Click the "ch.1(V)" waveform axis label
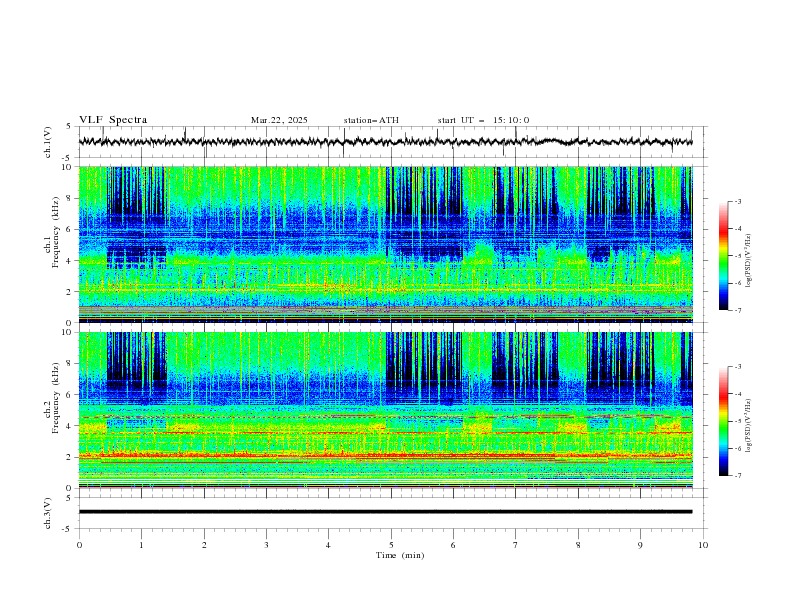Screen dimensions: 792x612 point(48,142)
